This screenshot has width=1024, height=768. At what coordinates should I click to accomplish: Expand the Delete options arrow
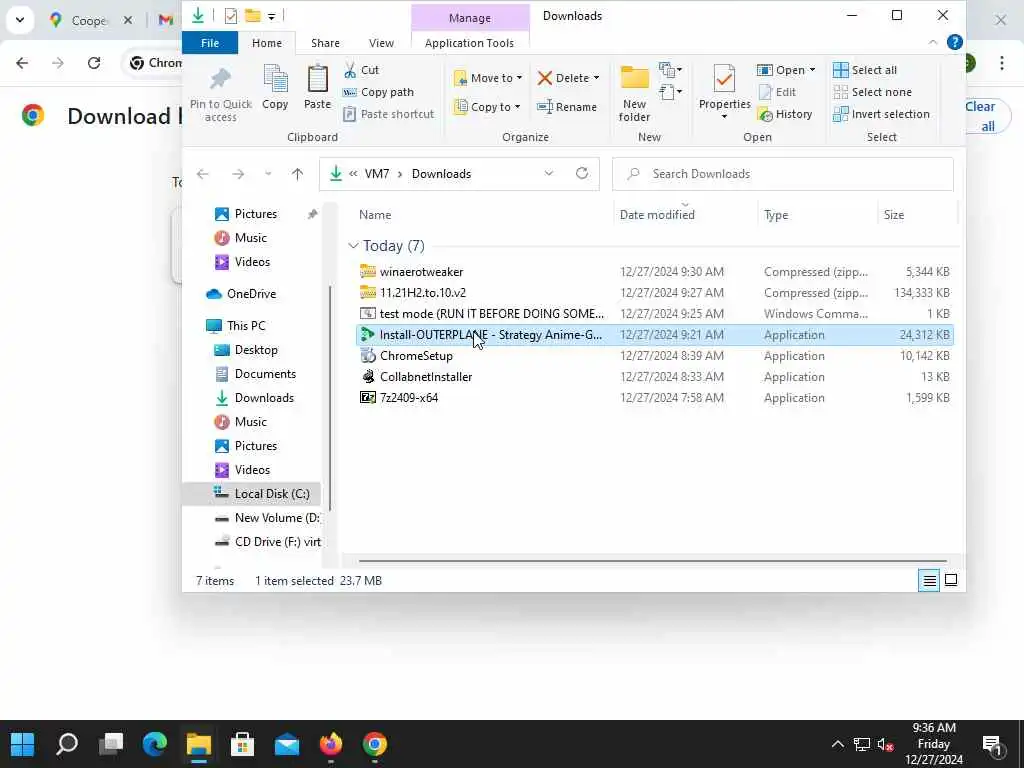coord(596,78)
